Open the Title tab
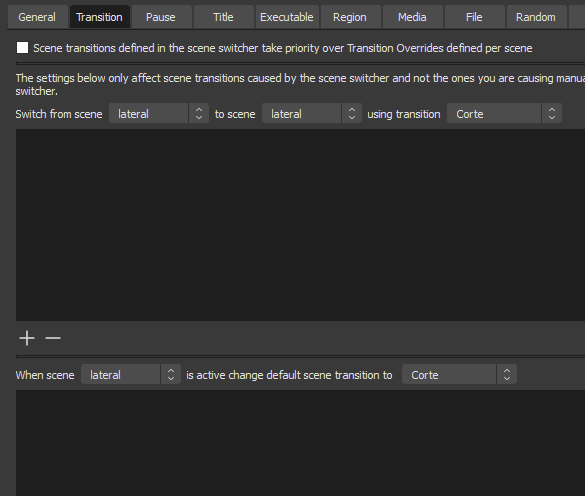Screen dimensions: 585x496 pyautogui.click(x=223, y=17)
